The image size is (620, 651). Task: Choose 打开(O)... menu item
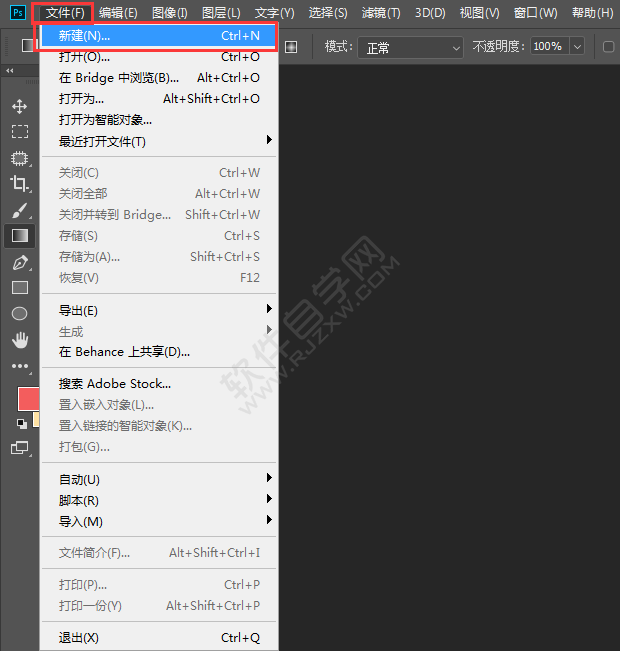[158, 56]
